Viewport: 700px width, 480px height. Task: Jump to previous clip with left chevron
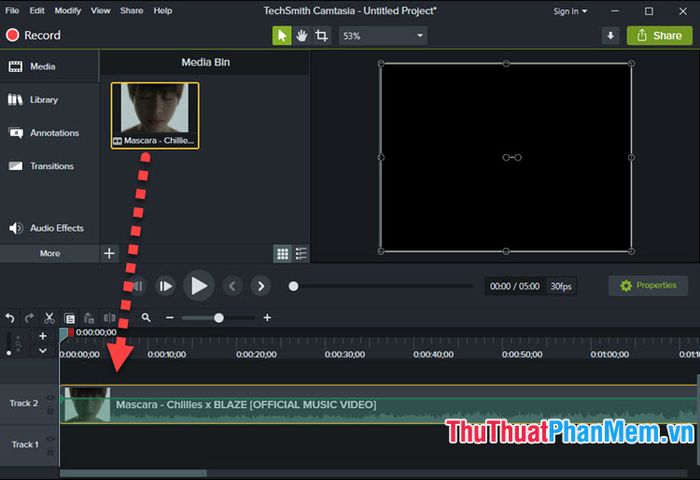pos(232,286)
